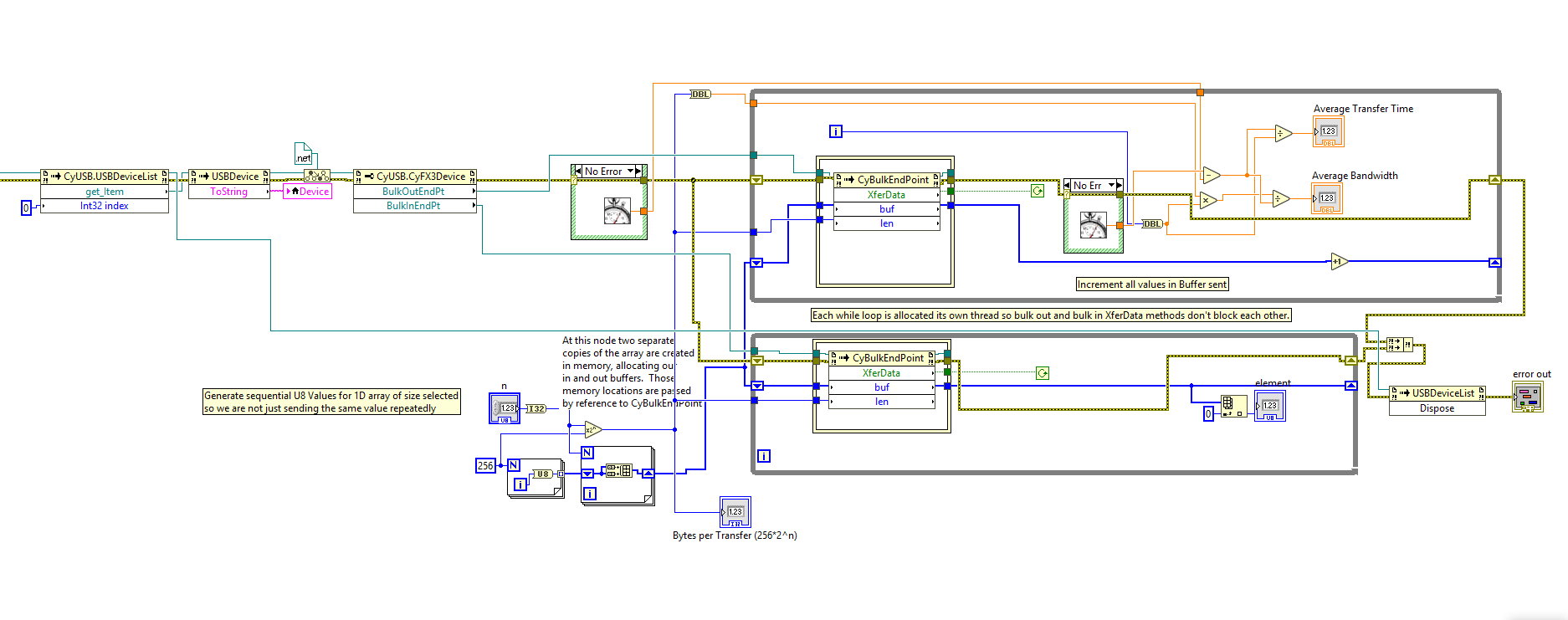Select the element indicator terminal
The height and width of the screenshot is (620, 1568).
[x=1269, y=407]
